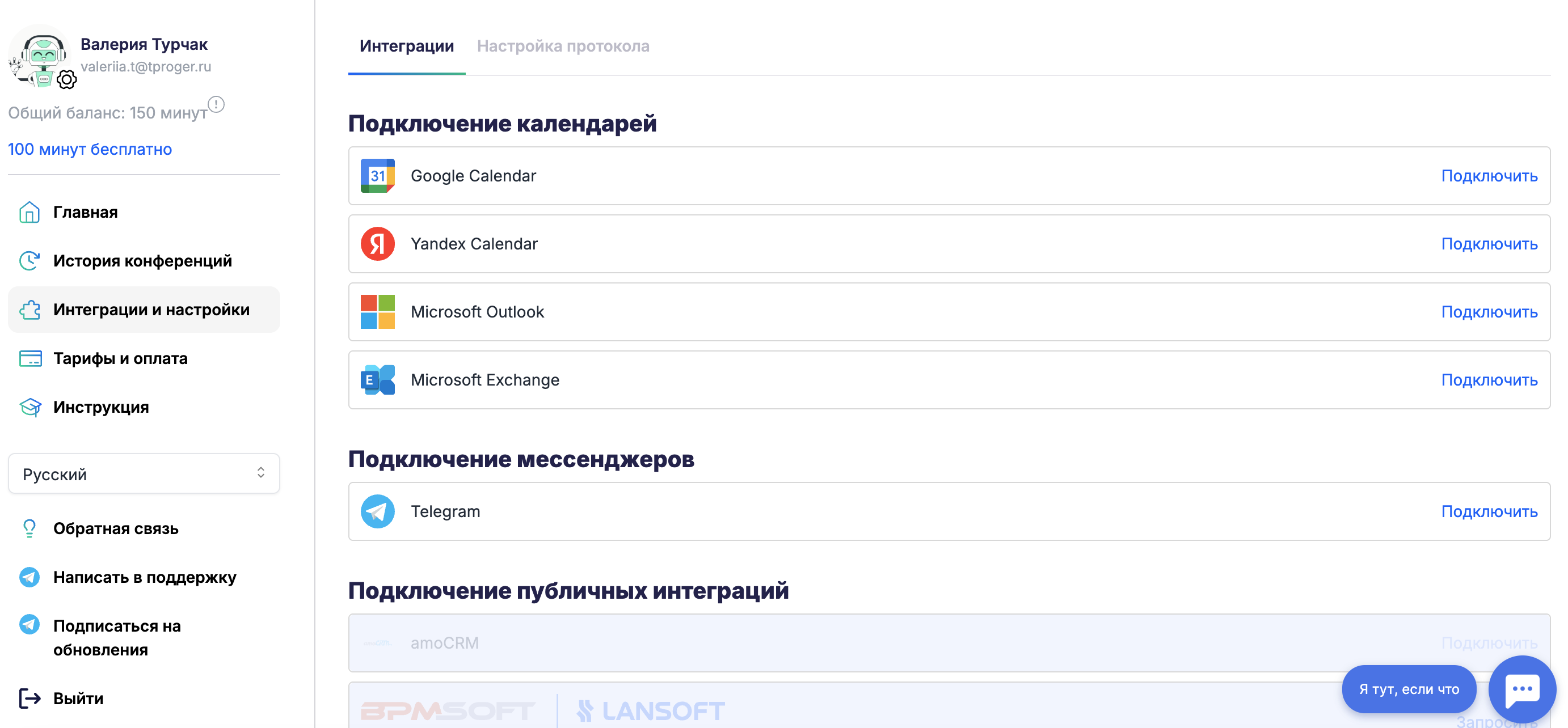Switch to the Настройка протокола tab

[x=564, y=45]
